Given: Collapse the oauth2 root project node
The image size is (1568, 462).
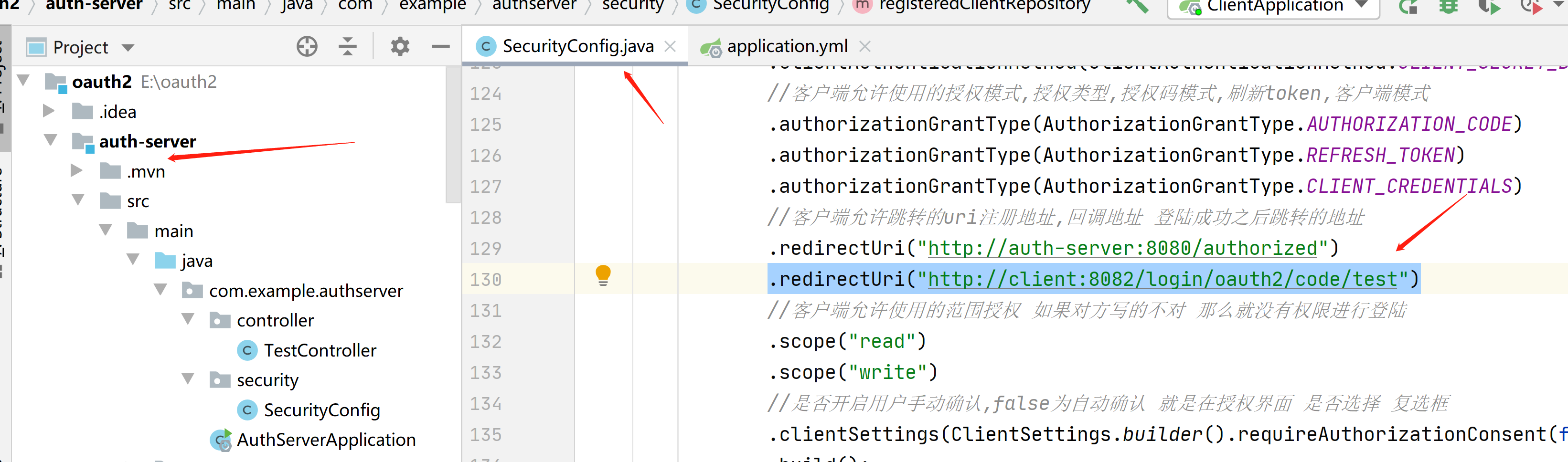Looking at the screenshot, I should 24,81.
